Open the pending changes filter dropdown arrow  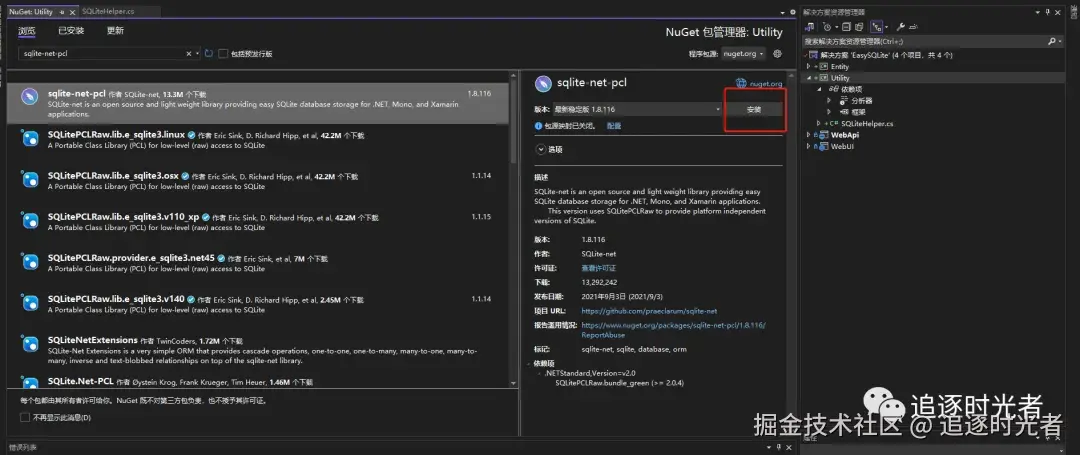click(835, 27)
